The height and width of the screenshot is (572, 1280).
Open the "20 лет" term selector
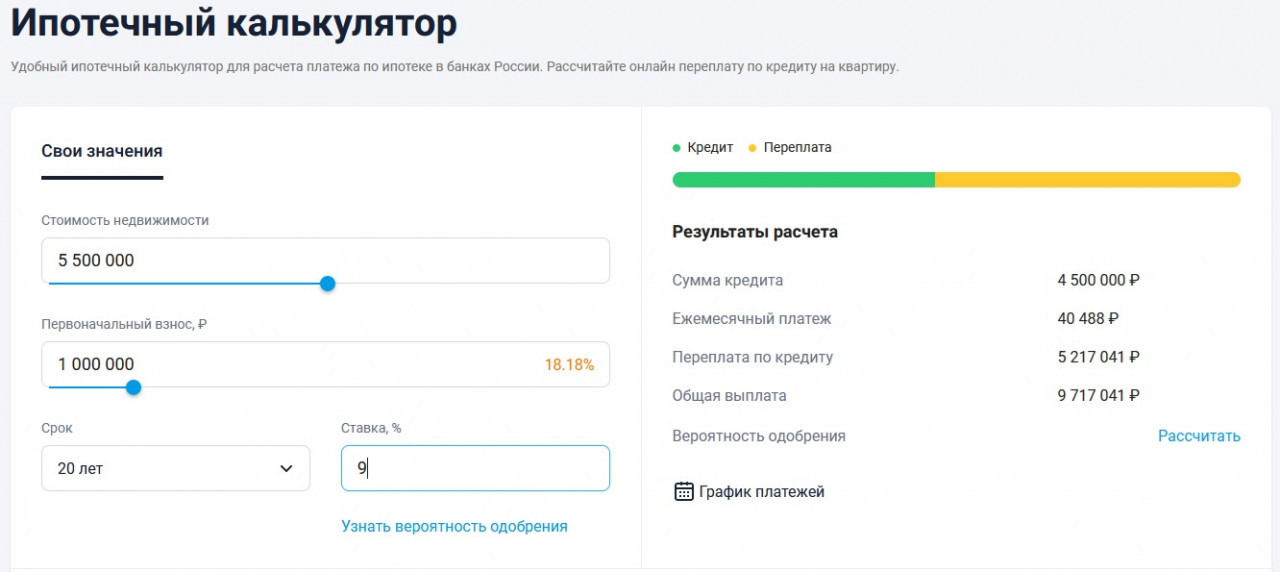point(175,468)
